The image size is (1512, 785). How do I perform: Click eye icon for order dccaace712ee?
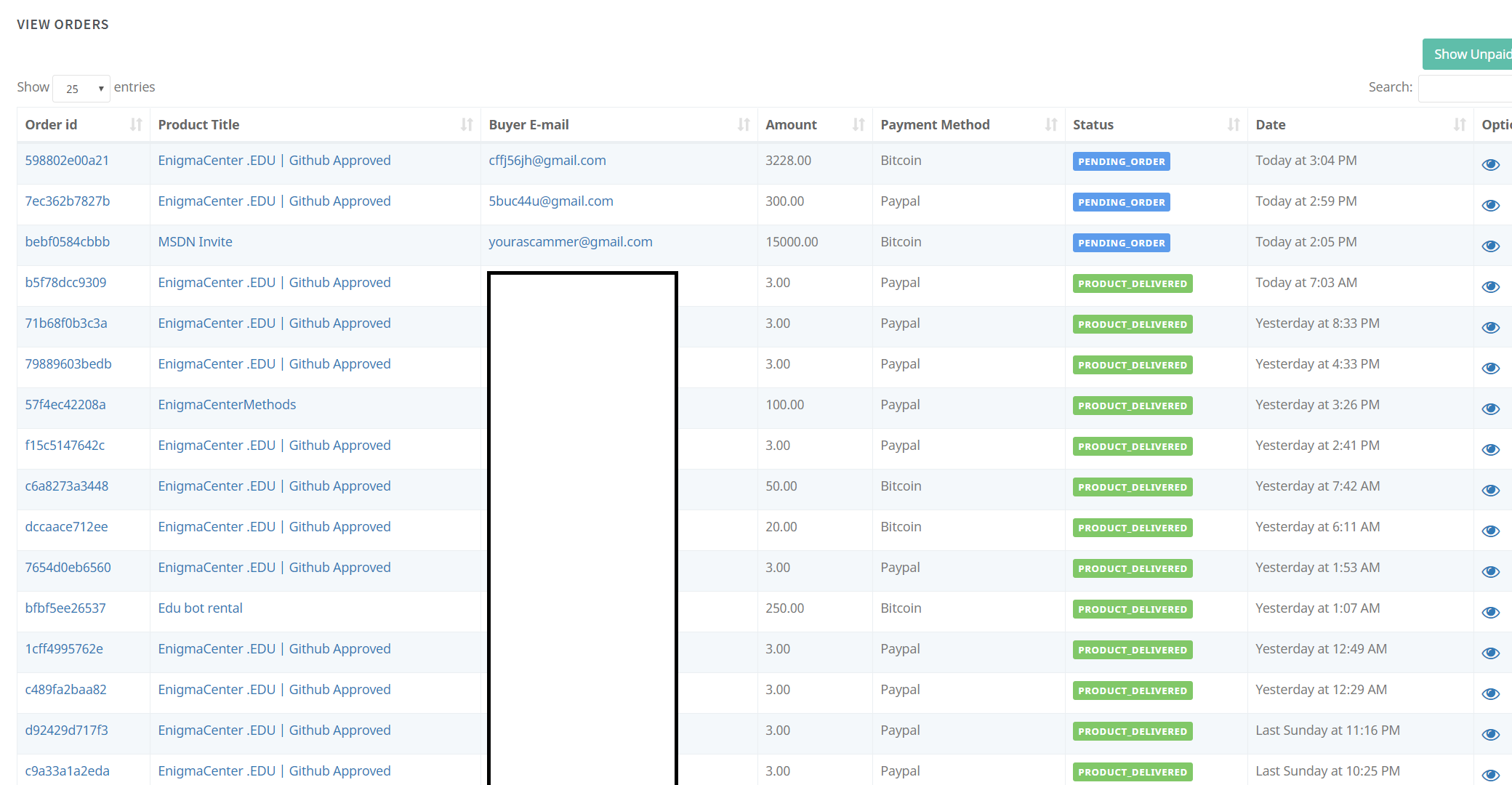pyautogui.click(x=1490, y=531)
